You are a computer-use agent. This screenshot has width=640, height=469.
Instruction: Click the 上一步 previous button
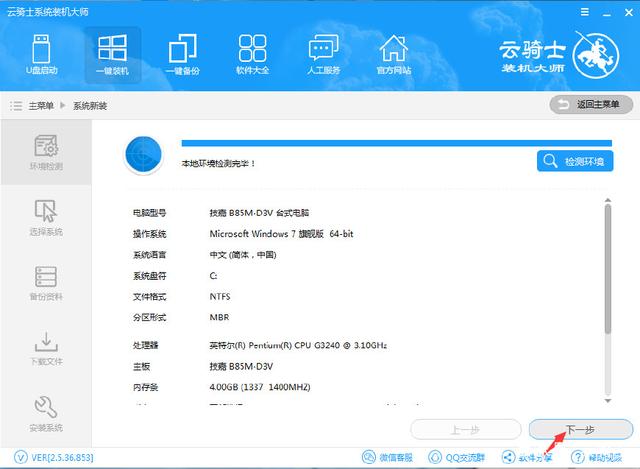[466, 429]
